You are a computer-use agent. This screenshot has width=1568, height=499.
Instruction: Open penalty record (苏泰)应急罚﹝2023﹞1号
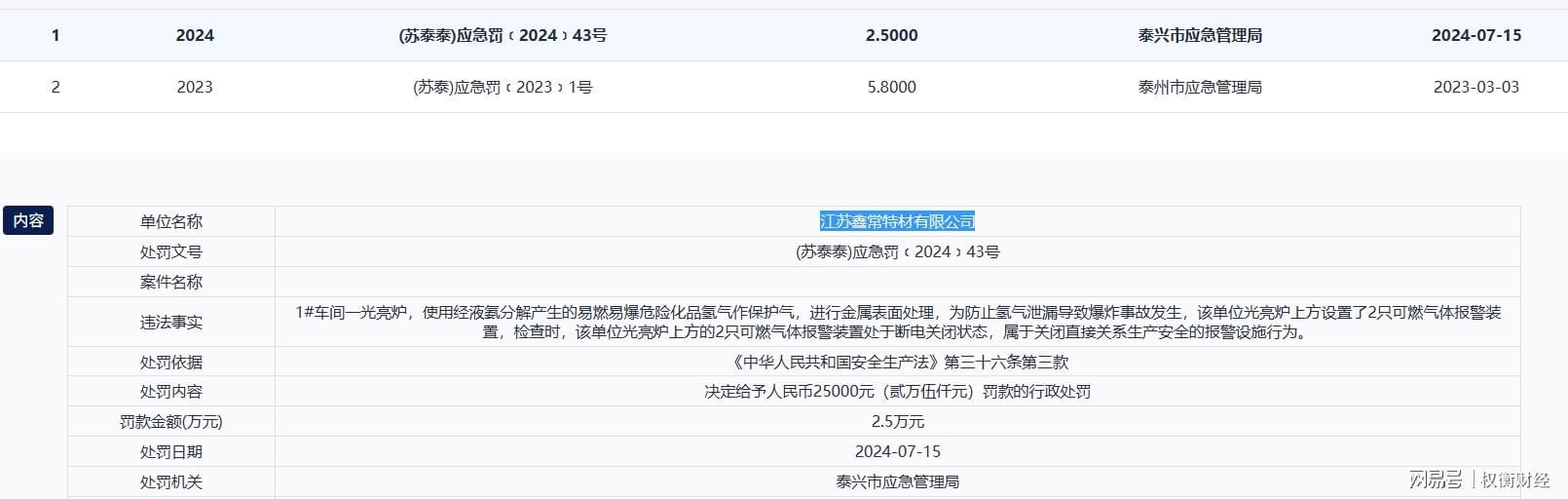pos(503,87)
